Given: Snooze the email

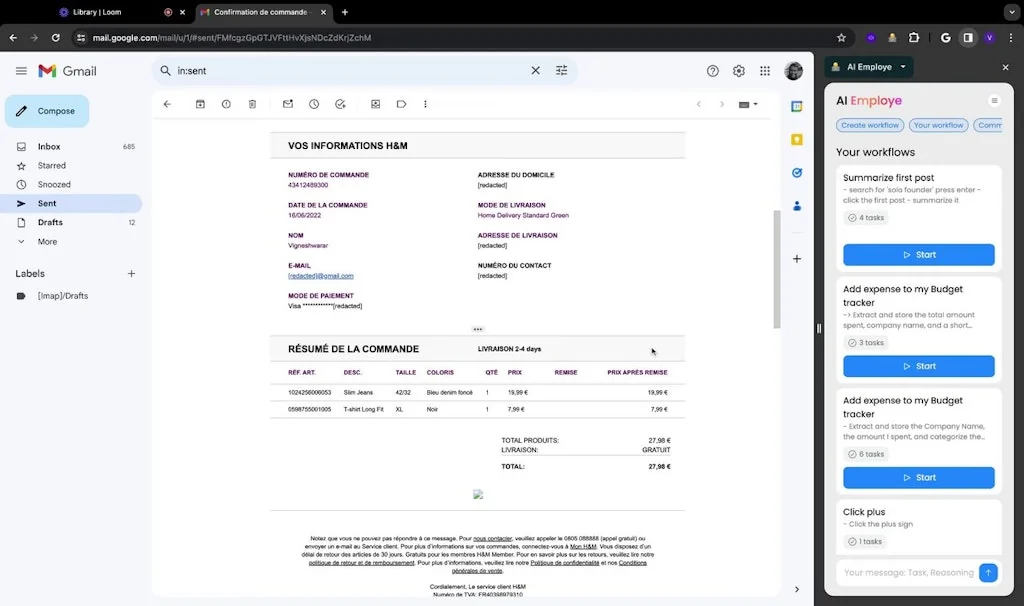Looking at the screenshot, I should pyautogui.click(x=315, y=104).
